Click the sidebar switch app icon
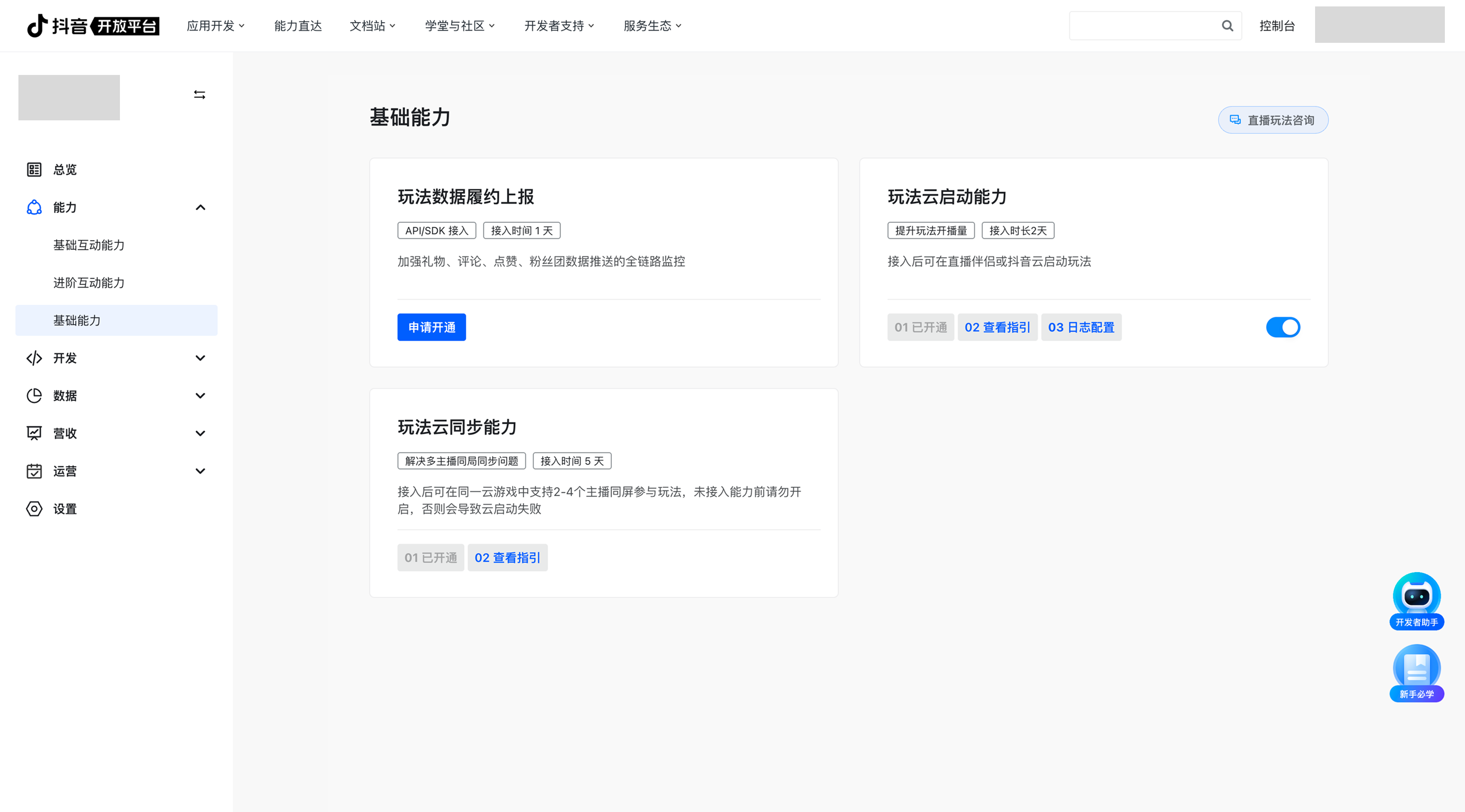The width and height of the screenshot is (1465, 812). (200, 94)
